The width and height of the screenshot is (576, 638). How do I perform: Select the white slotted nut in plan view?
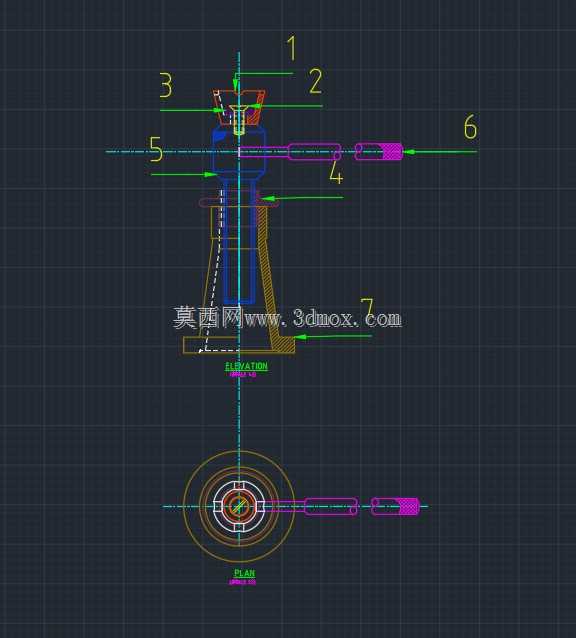[239, 507]
